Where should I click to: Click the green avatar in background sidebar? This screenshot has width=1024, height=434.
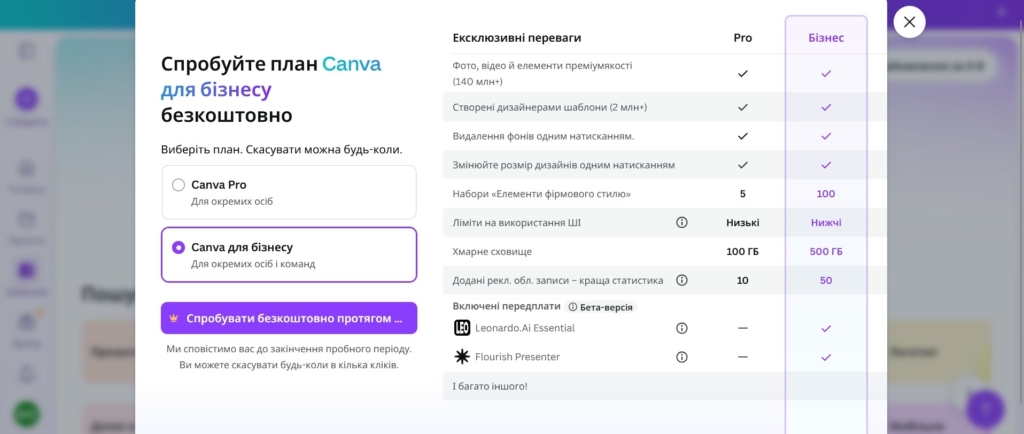27,414
